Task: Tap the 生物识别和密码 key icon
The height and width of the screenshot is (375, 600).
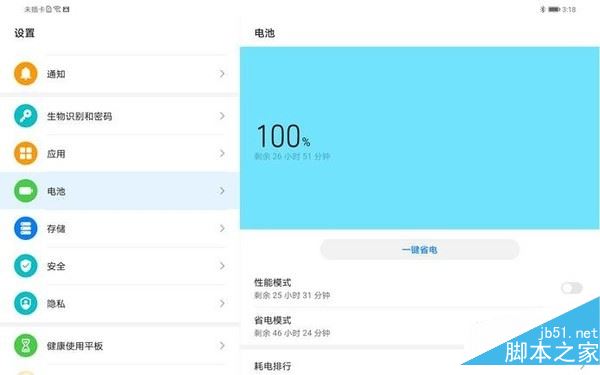Action: (x=26, y=116)
